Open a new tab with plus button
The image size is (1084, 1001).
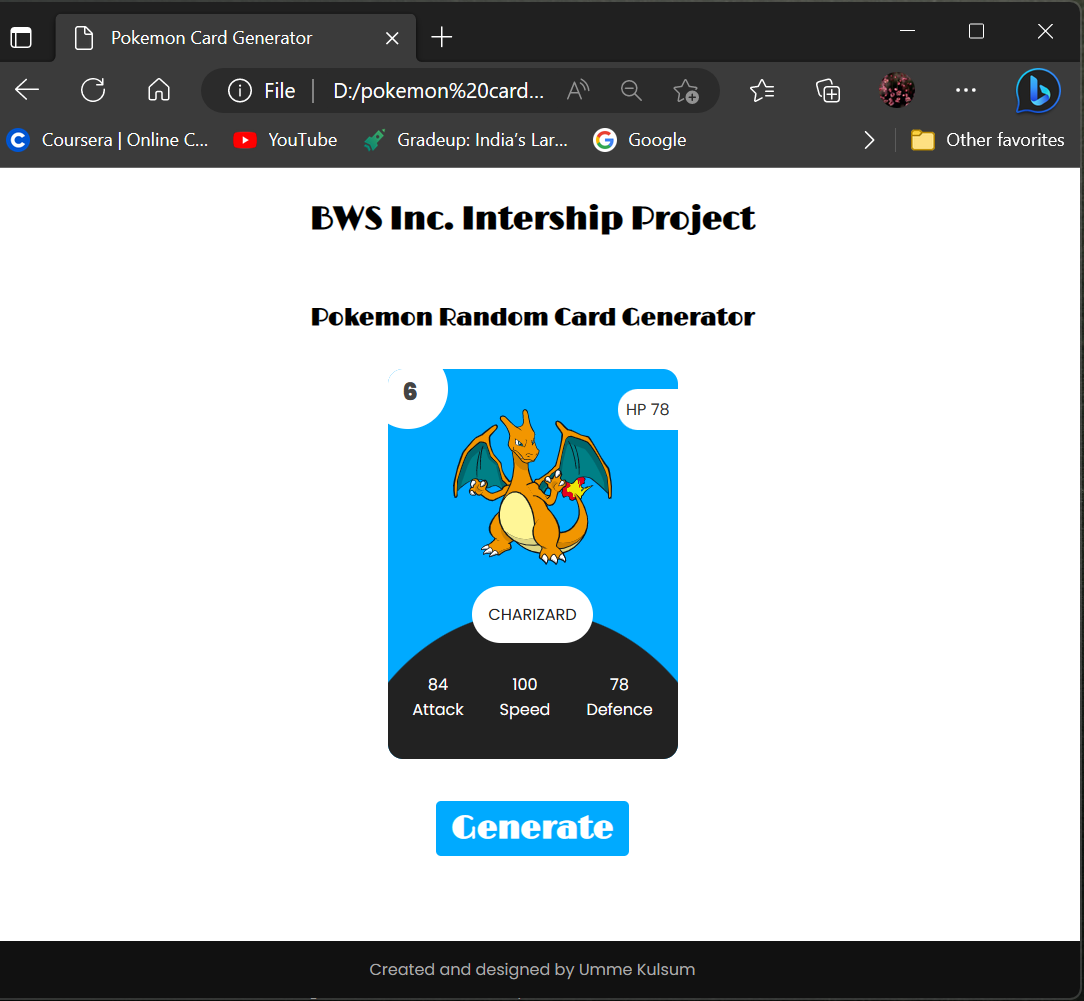click(x=442, y=37)
